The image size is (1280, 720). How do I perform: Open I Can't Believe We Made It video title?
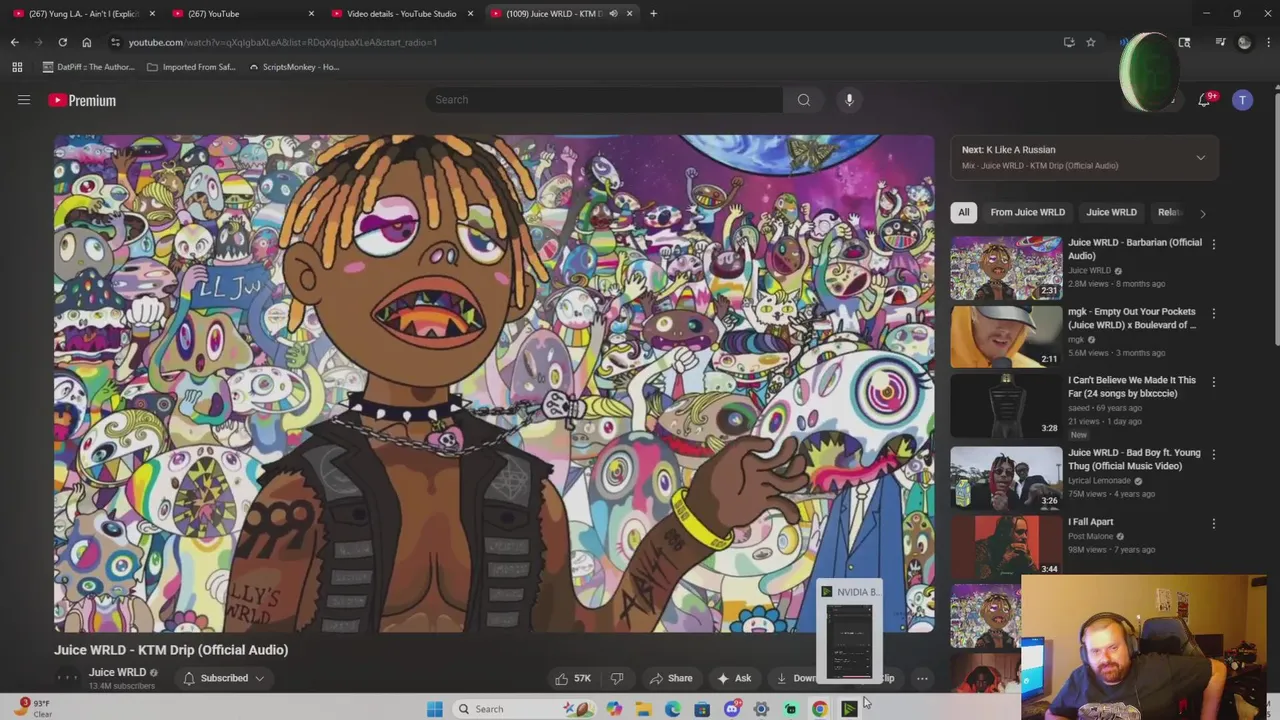point(1131,387)
